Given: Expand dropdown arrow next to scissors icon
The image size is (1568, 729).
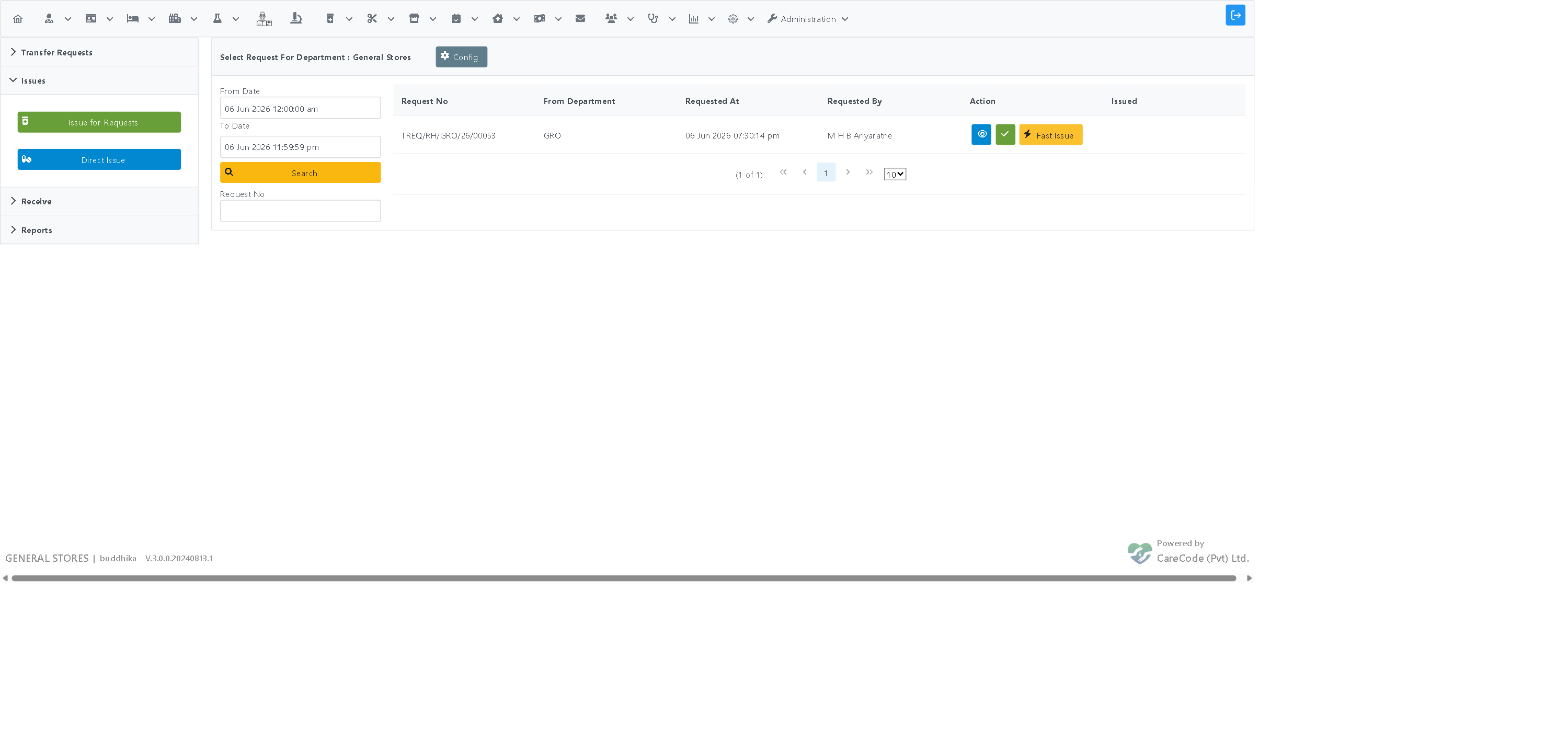Looking at the screenshot, I should [x=391, y=19].
